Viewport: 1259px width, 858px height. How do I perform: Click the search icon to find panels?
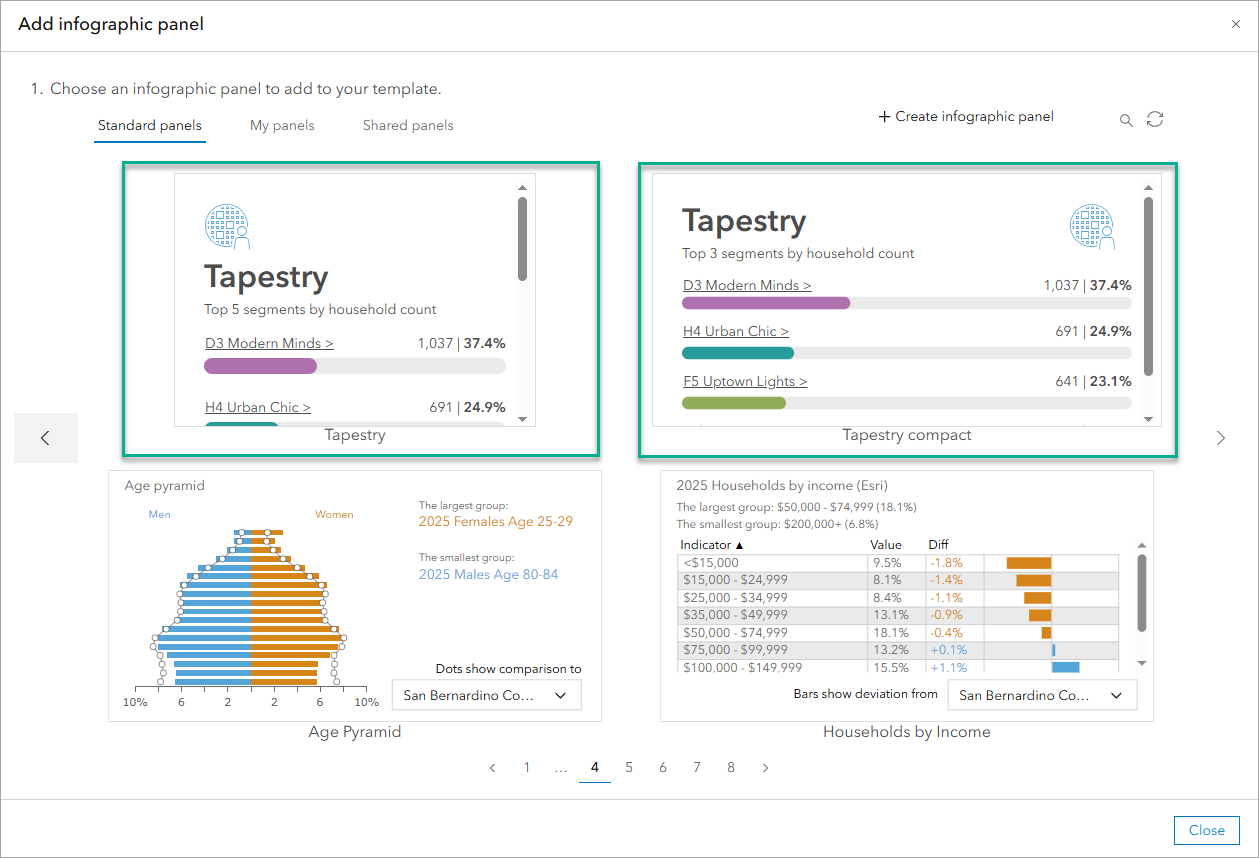[1126, 119]
